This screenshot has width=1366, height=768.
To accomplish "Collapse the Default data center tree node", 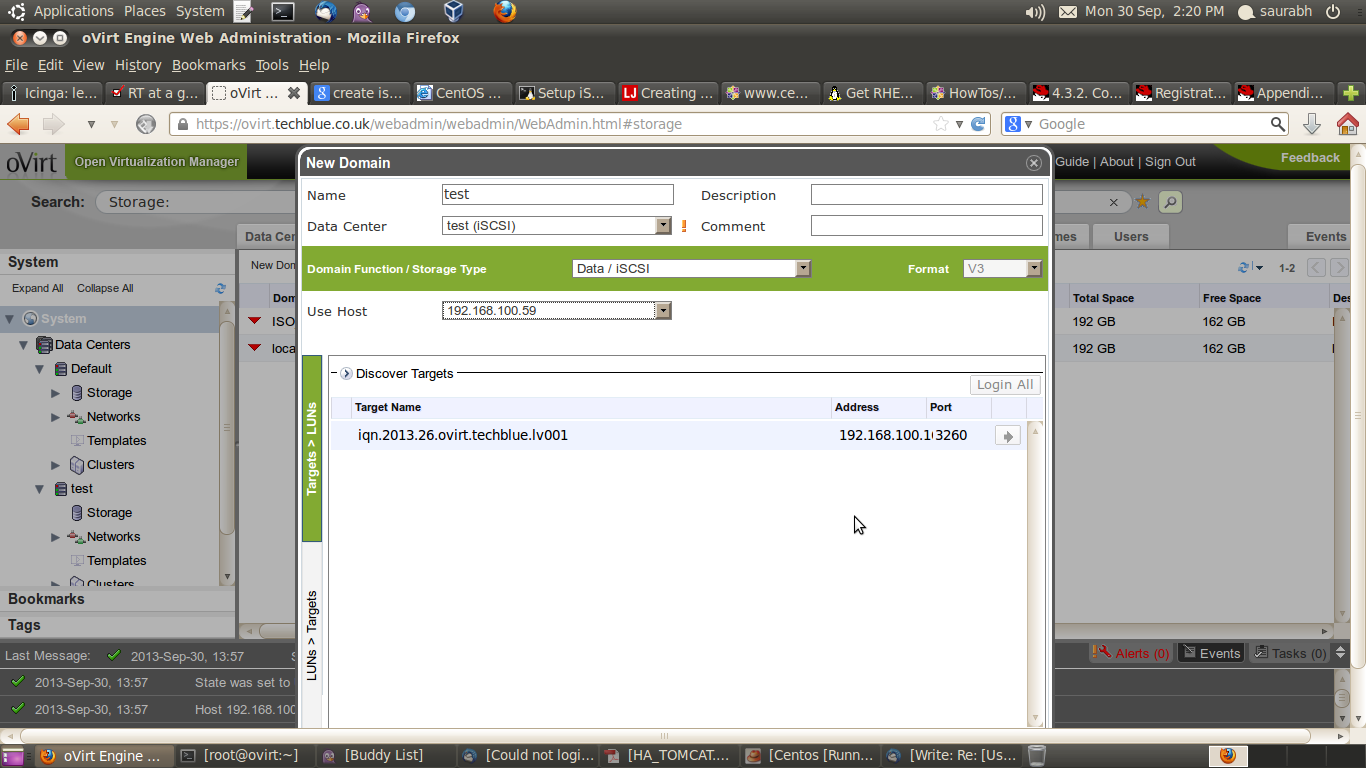I will click(40, 369).
